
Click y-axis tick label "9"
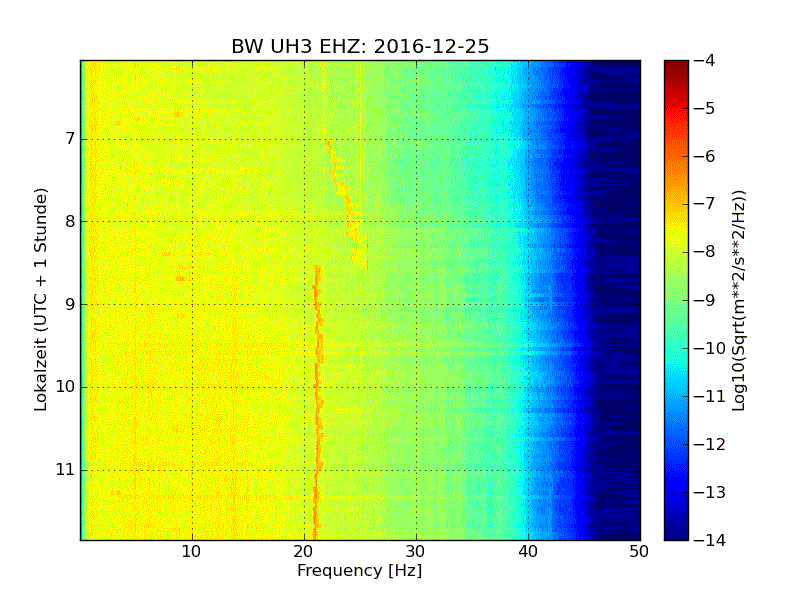point(70,305)
